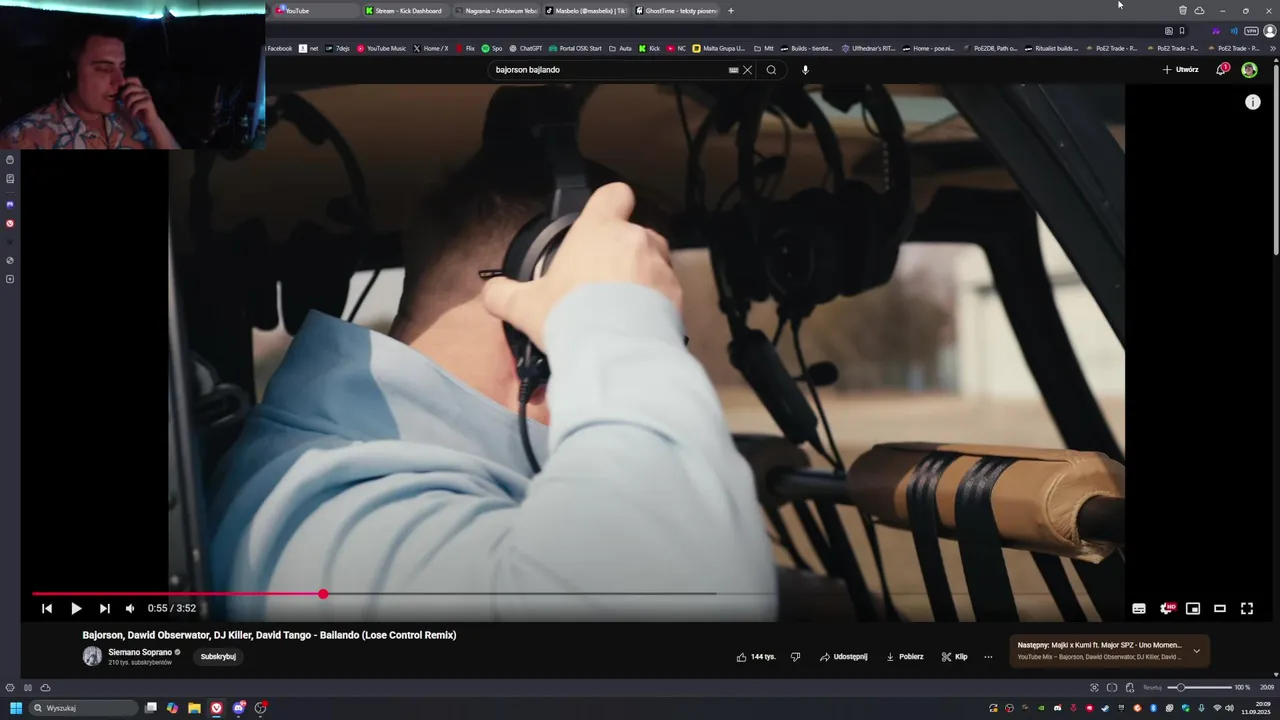Screen dimensions: 1280x720
Task: Open the PoE2DB bookmark
Action: 990,48
